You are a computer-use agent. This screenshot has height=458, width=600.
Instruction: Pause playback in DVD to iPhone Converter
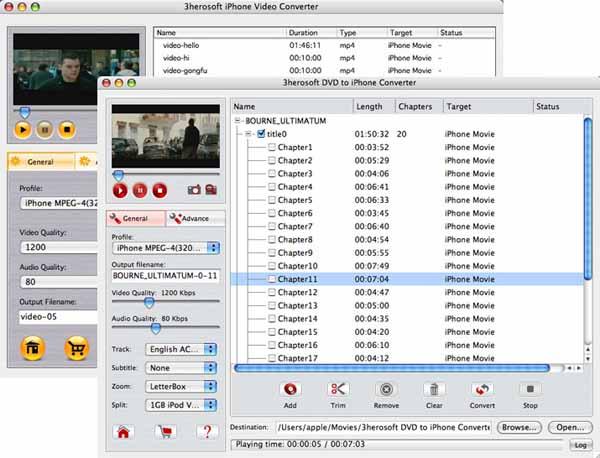140,190
